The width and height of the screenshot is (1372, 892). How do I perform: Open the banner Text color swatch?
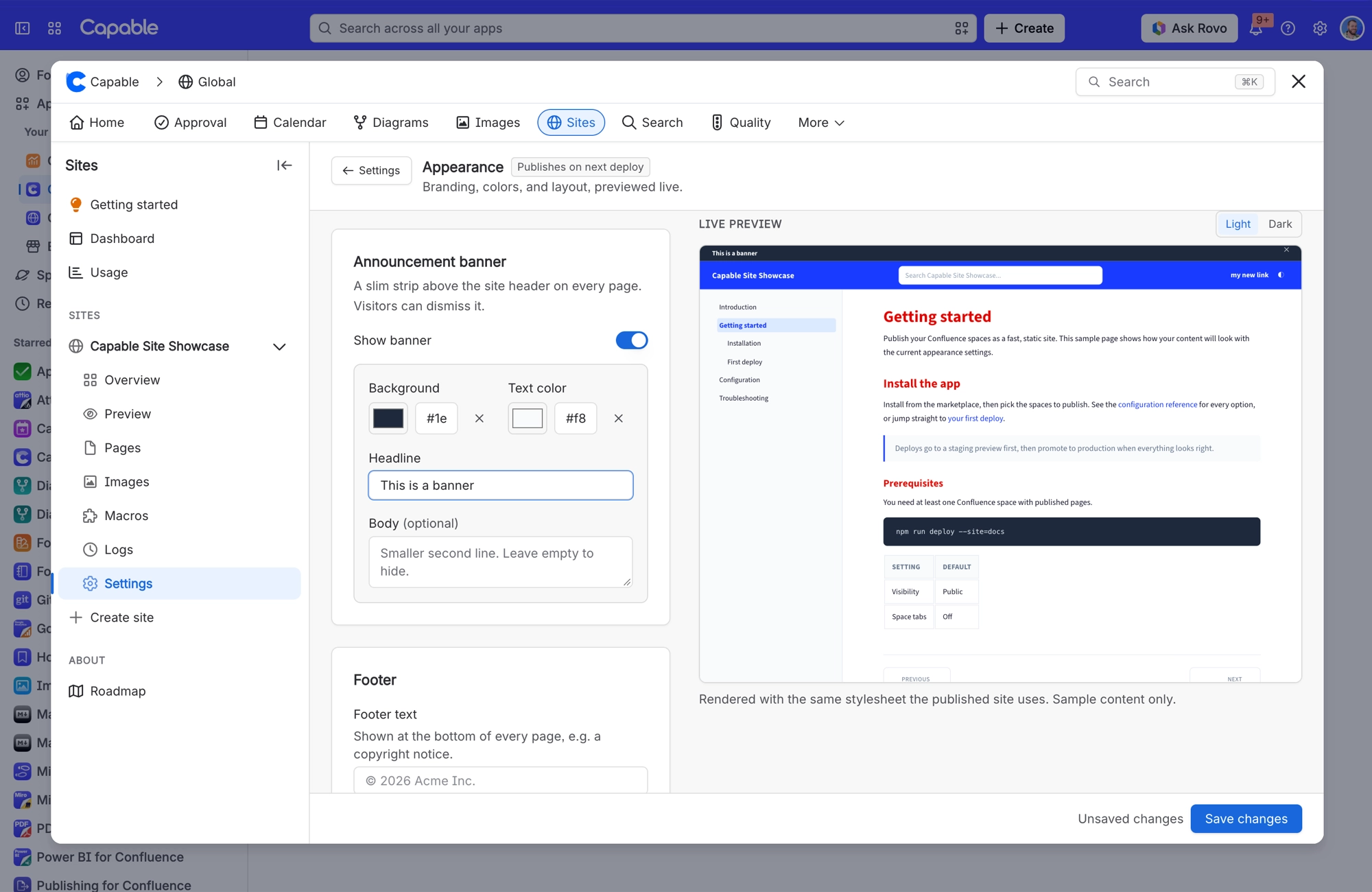[528, 419]
